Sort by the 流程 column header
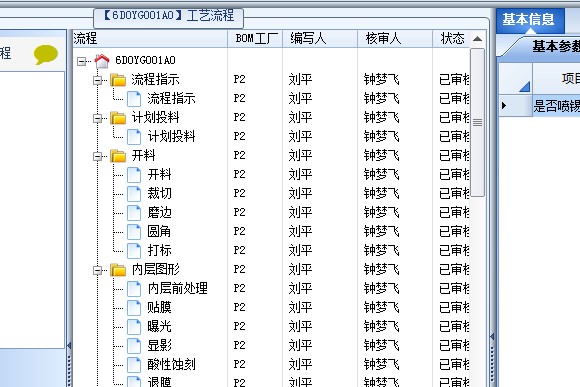580x387 pixels. pos(150,38)
